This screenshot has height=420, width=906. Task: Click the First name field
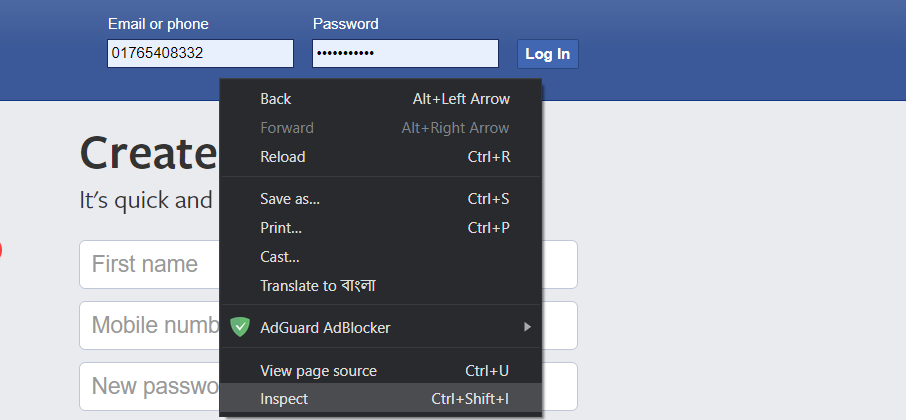coord(148,265)
